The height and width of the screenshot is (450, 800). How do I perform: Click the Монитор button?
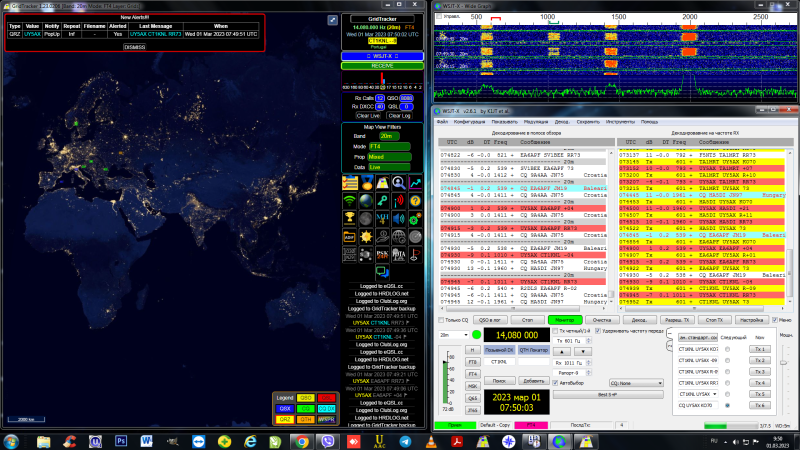(564, 320)
